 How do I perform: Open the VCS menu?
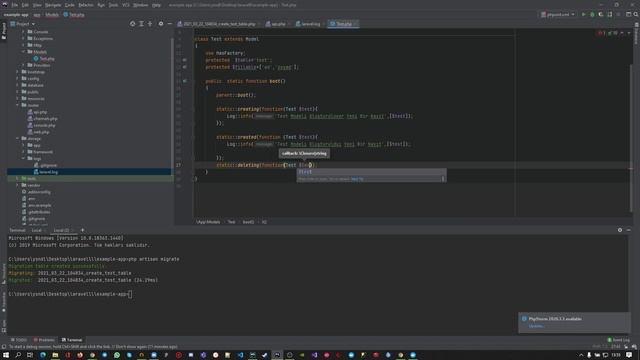[x=126, y=5]
